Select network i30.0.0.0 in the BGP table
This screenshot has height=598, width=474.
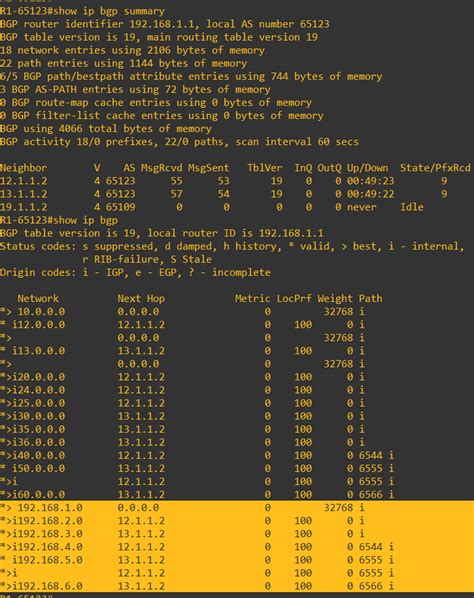(39, 416)
